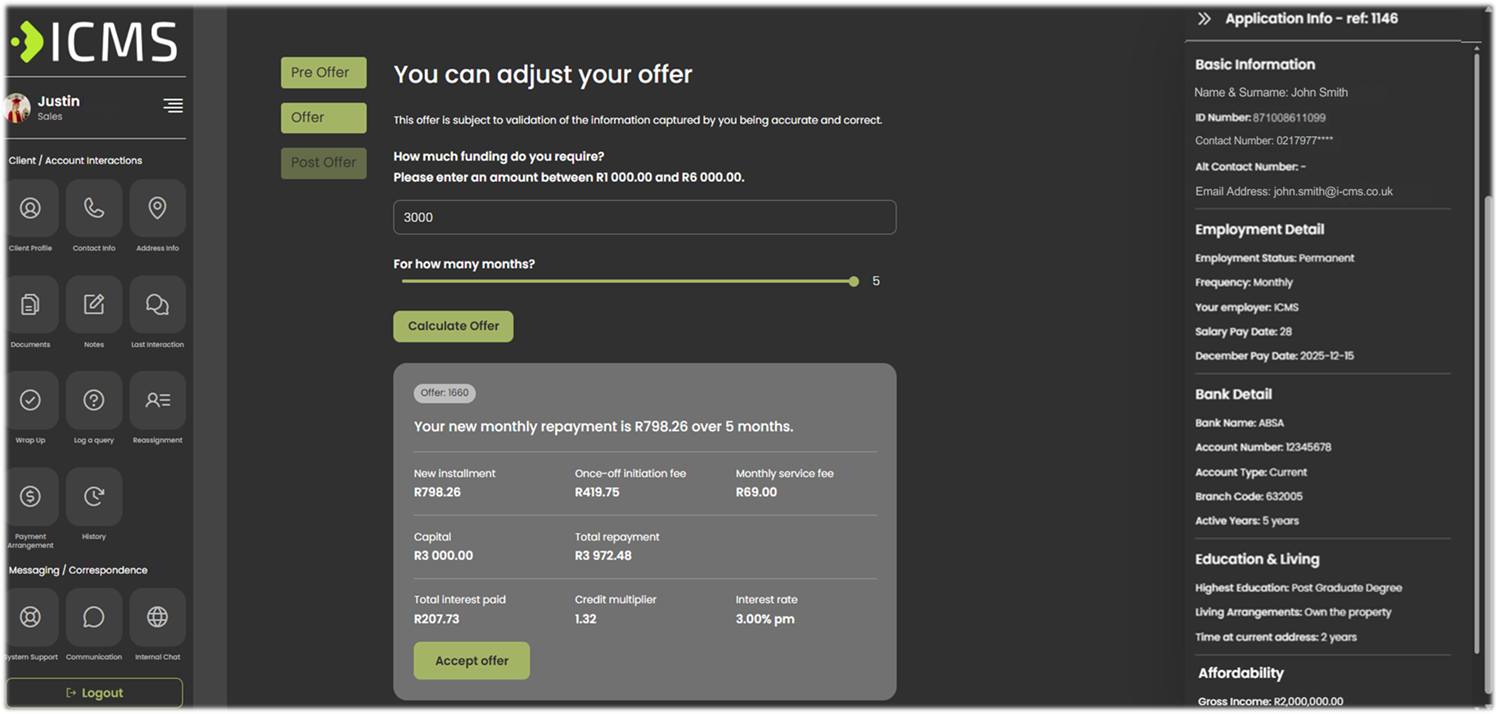Open the Reassignment icon
Image resolution: width=1498 pixels, height=714 pixels.
pos(157,400)
